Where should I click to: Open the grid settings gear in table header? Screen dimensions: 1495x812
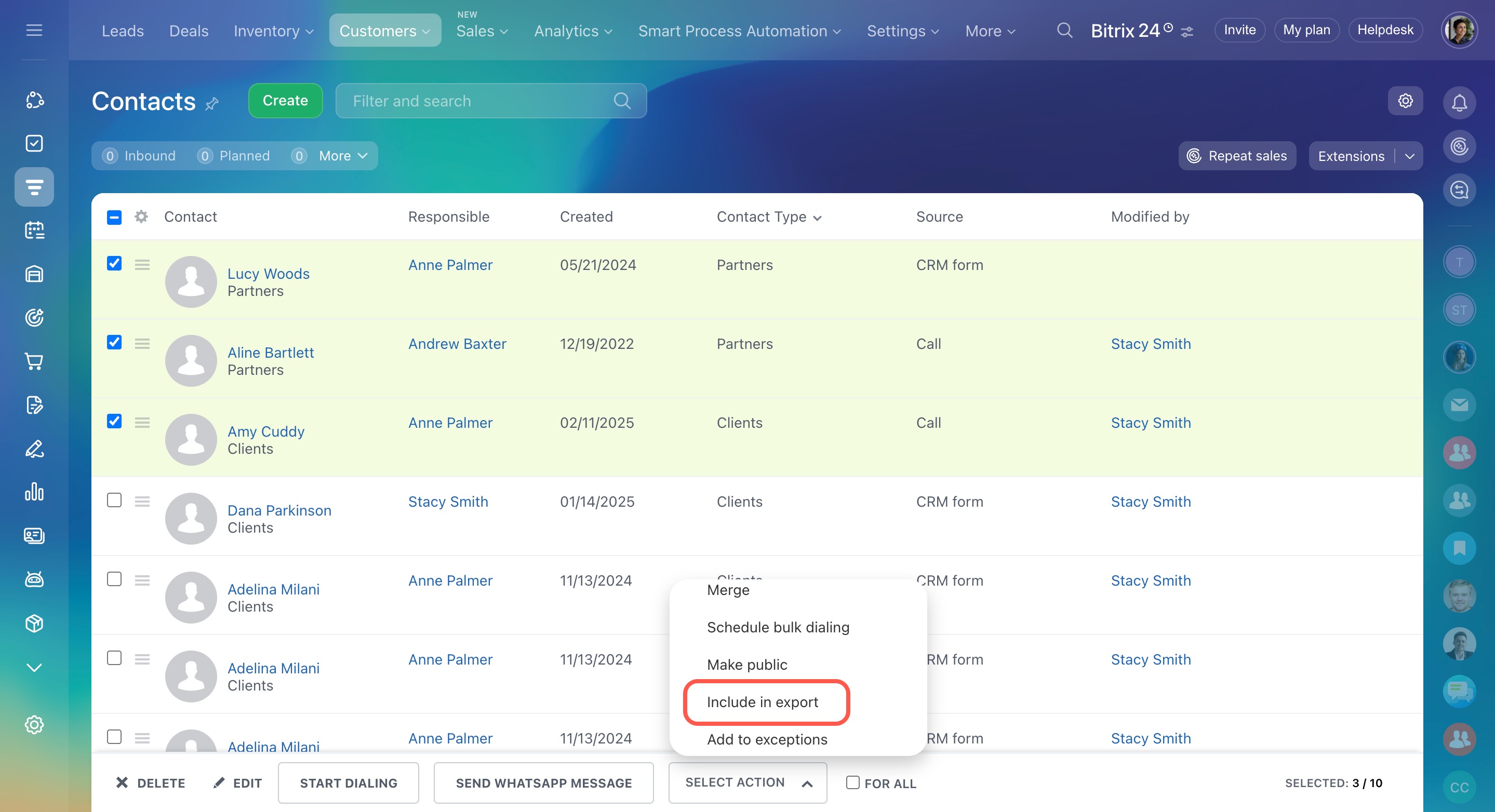[x=141, y=217]
